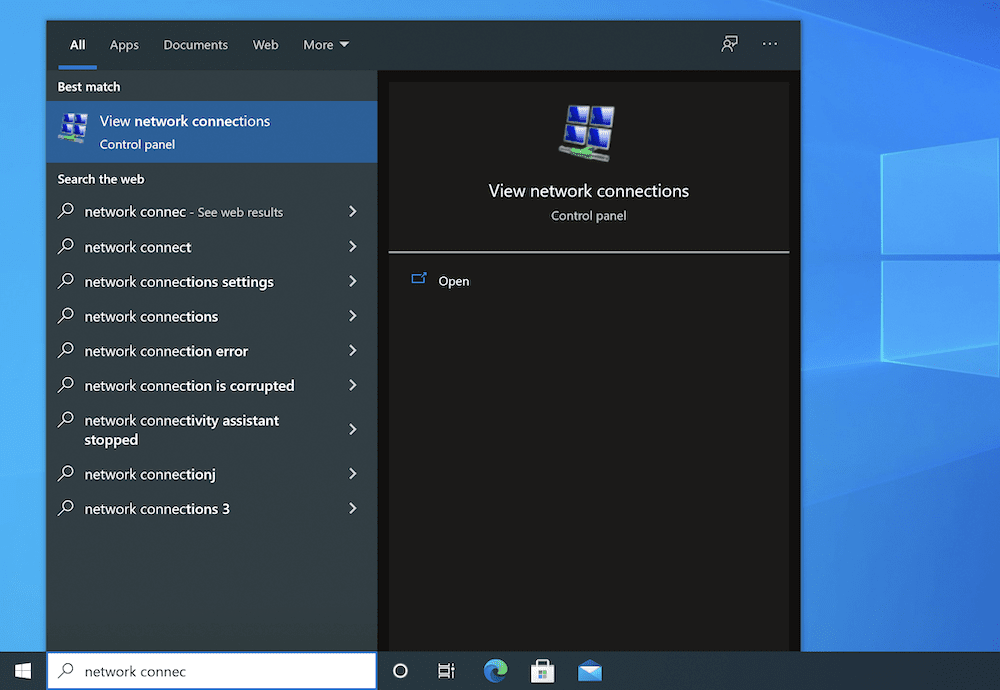The height and width of the screenshot is (690, 1000).
Task: Switch to the All tab
Action: pos(77,45)
